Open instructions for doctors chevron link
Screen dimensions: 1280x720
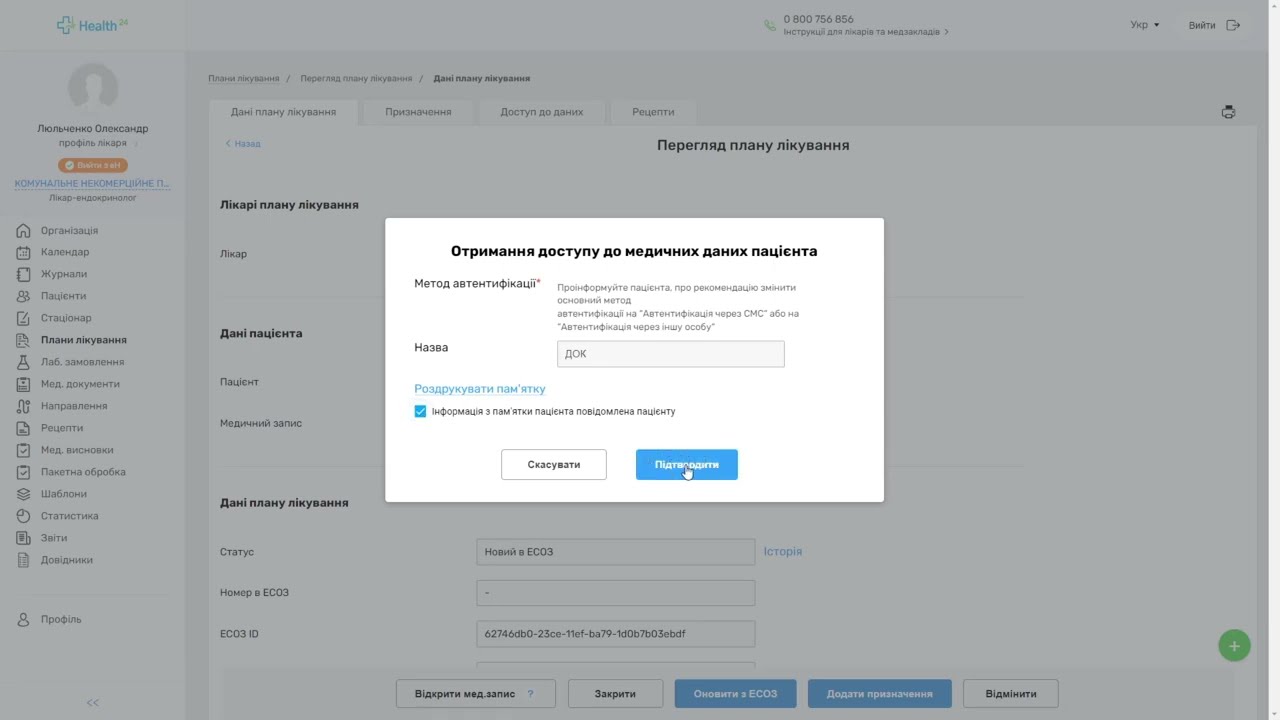[866, 32]
